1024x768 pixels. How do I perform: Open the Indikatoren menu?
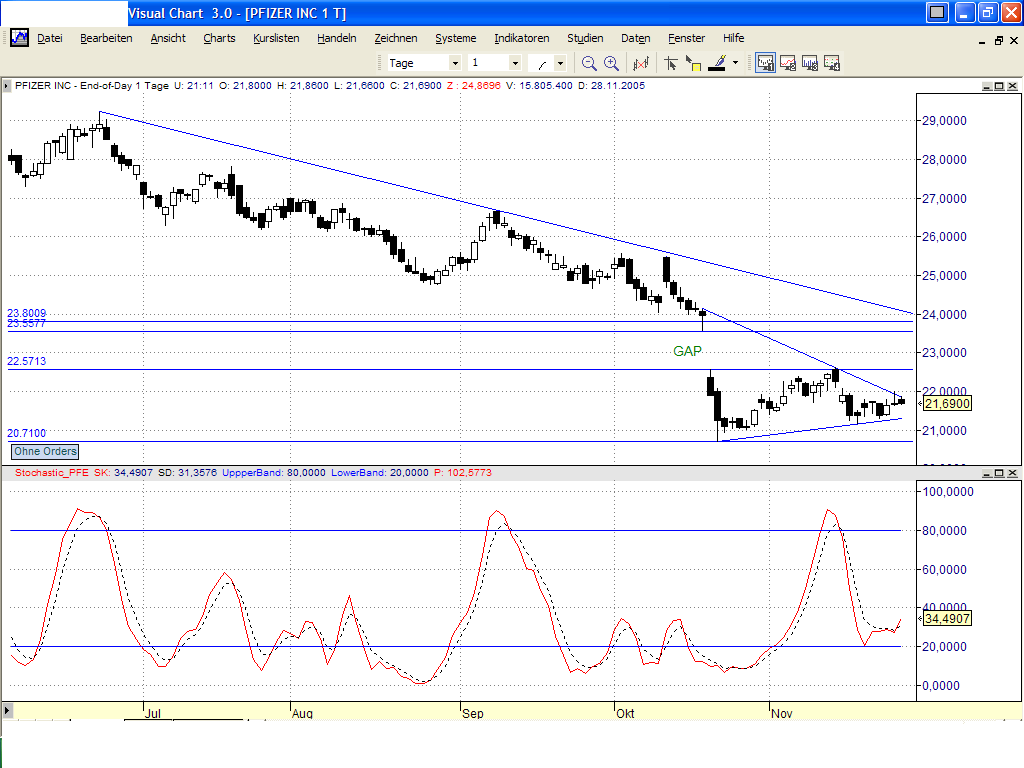point(521,39)
